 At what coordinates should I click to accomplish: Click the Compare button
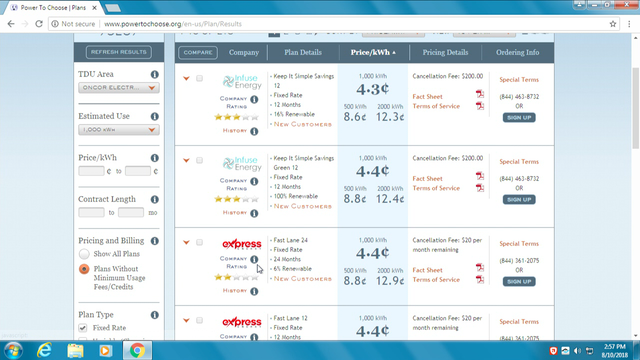(x=198, y=53)
